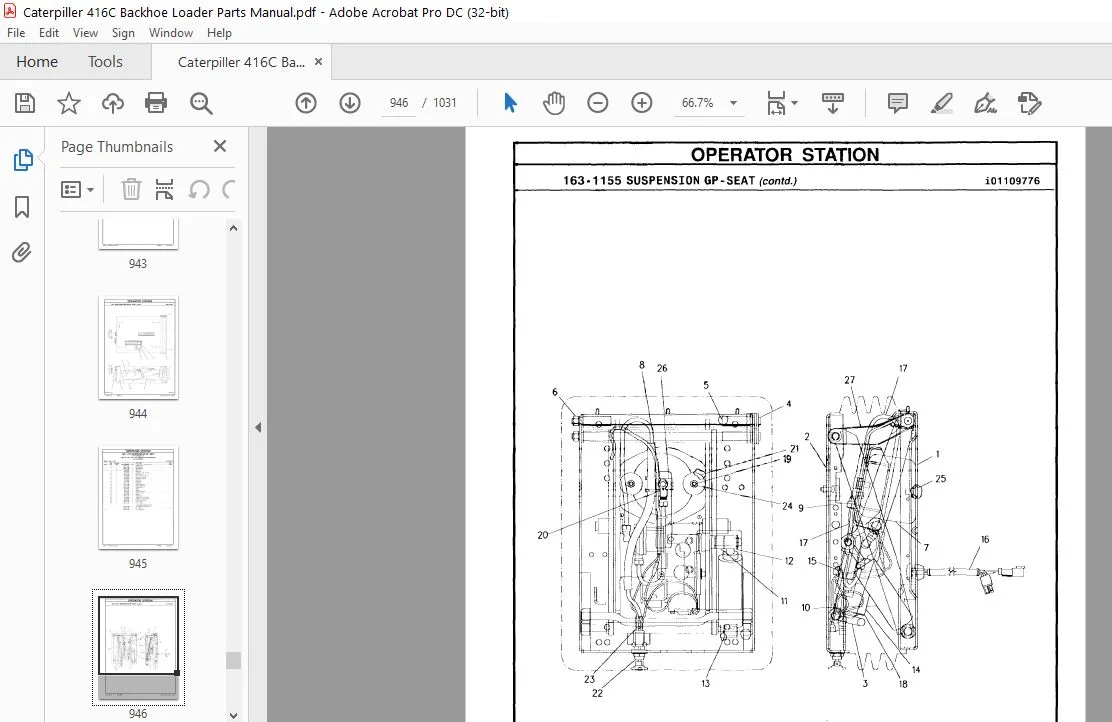Screen dimensions: 1112x722
Task: Open the Sign menu
Action: coord(123,33)
